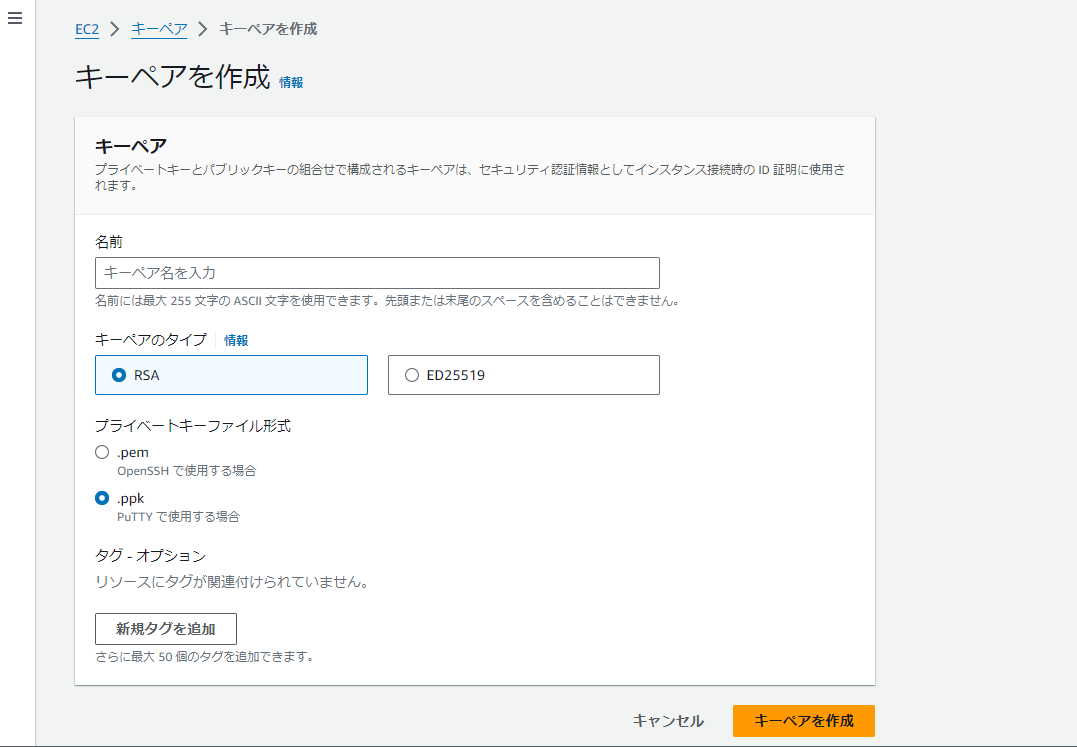Image resolution: width=1077 pixels, height=747 pixels.
Task: Click the chevron separator after EC2
Action: pos(115,29)
